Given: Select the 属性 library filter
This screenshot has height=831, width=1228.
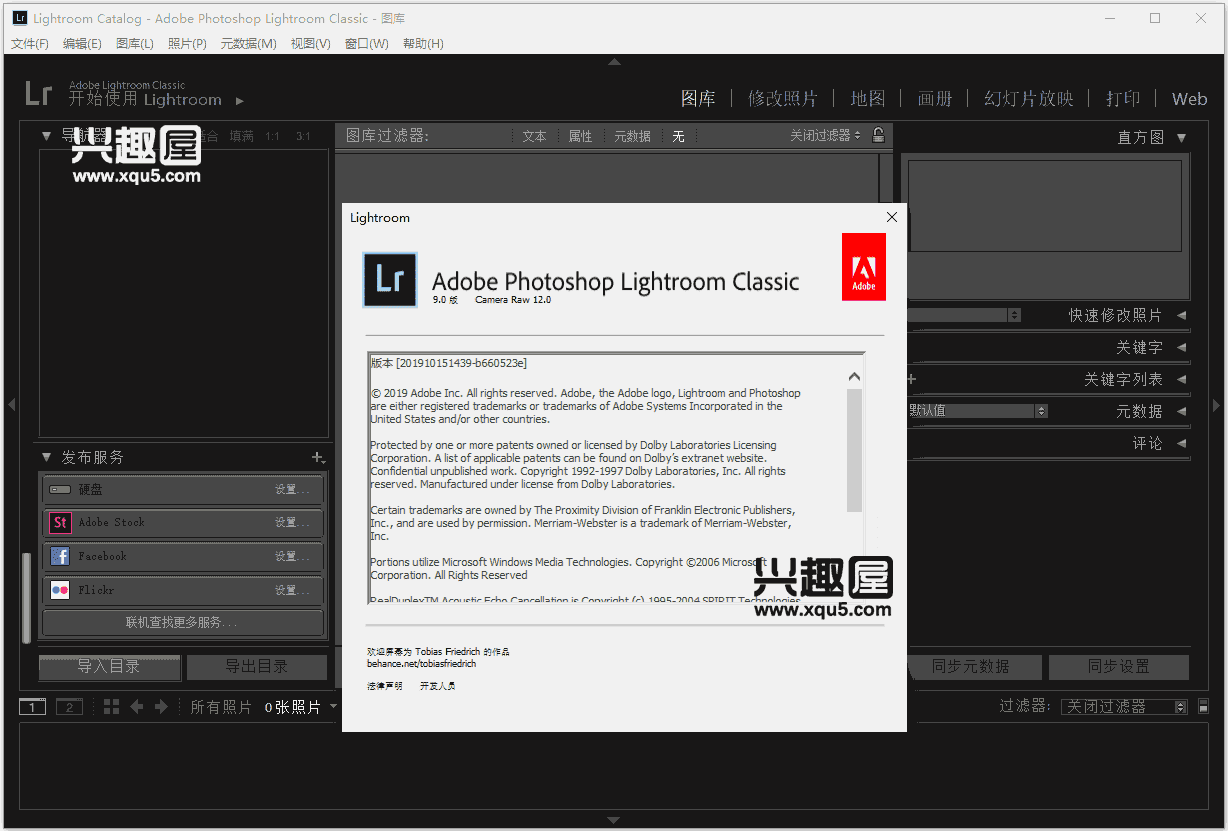Looking at the screenshot, I should (581, 136).
